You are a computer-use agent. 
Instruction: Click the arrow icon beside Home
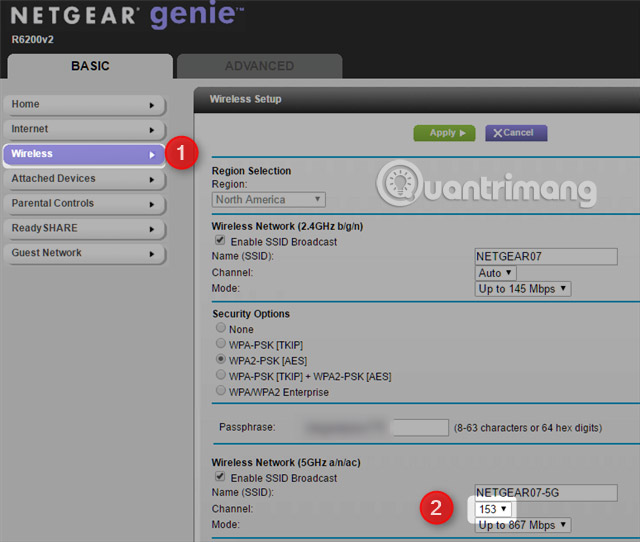click(x=152, y=104)
